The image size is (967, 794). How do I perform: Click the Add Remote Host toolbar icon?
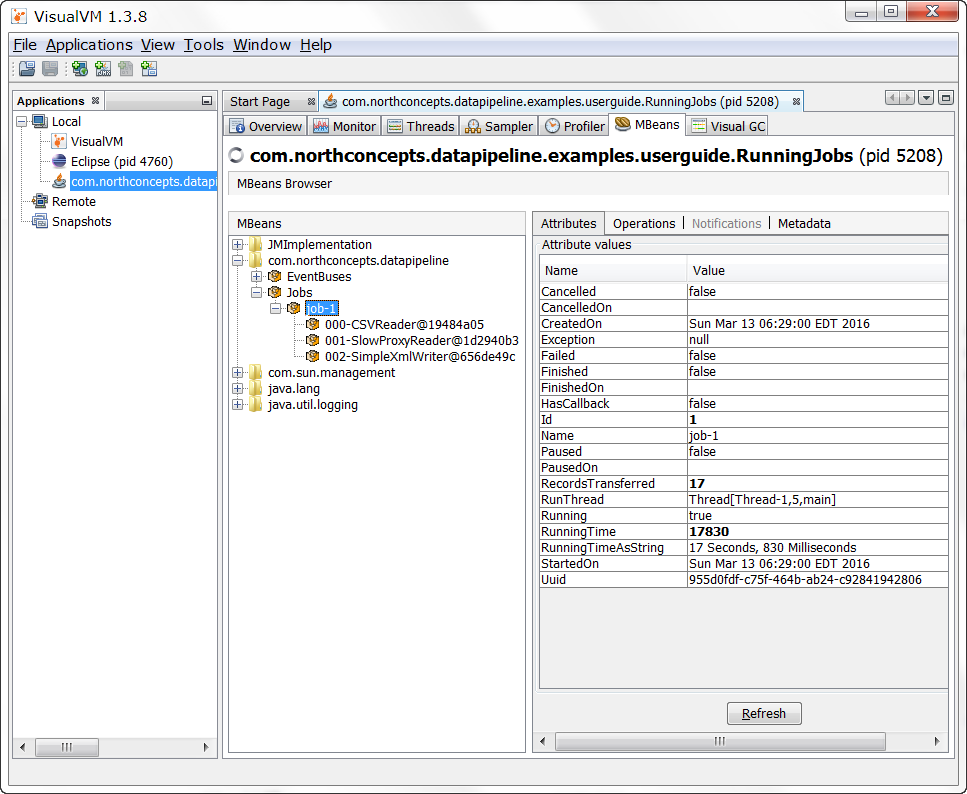pos(80,68)
